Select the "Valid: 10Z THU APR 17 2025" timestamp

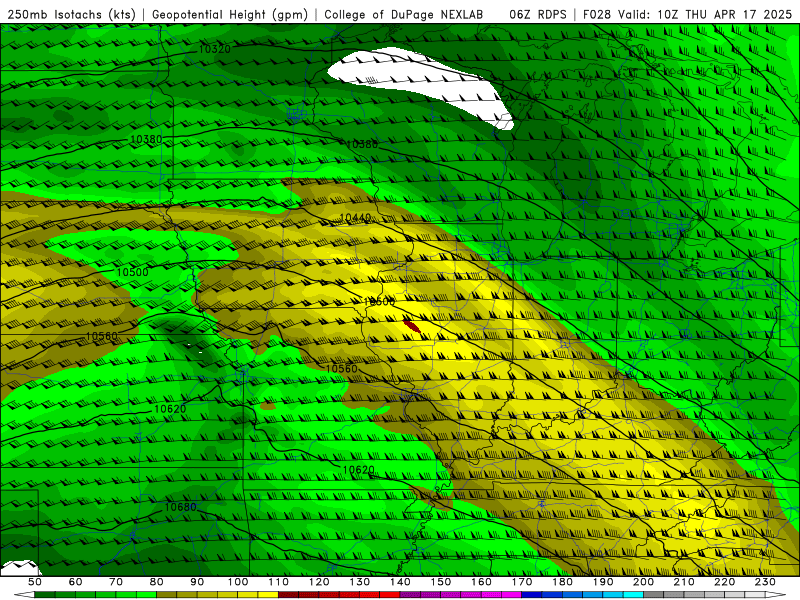(705, 15)
